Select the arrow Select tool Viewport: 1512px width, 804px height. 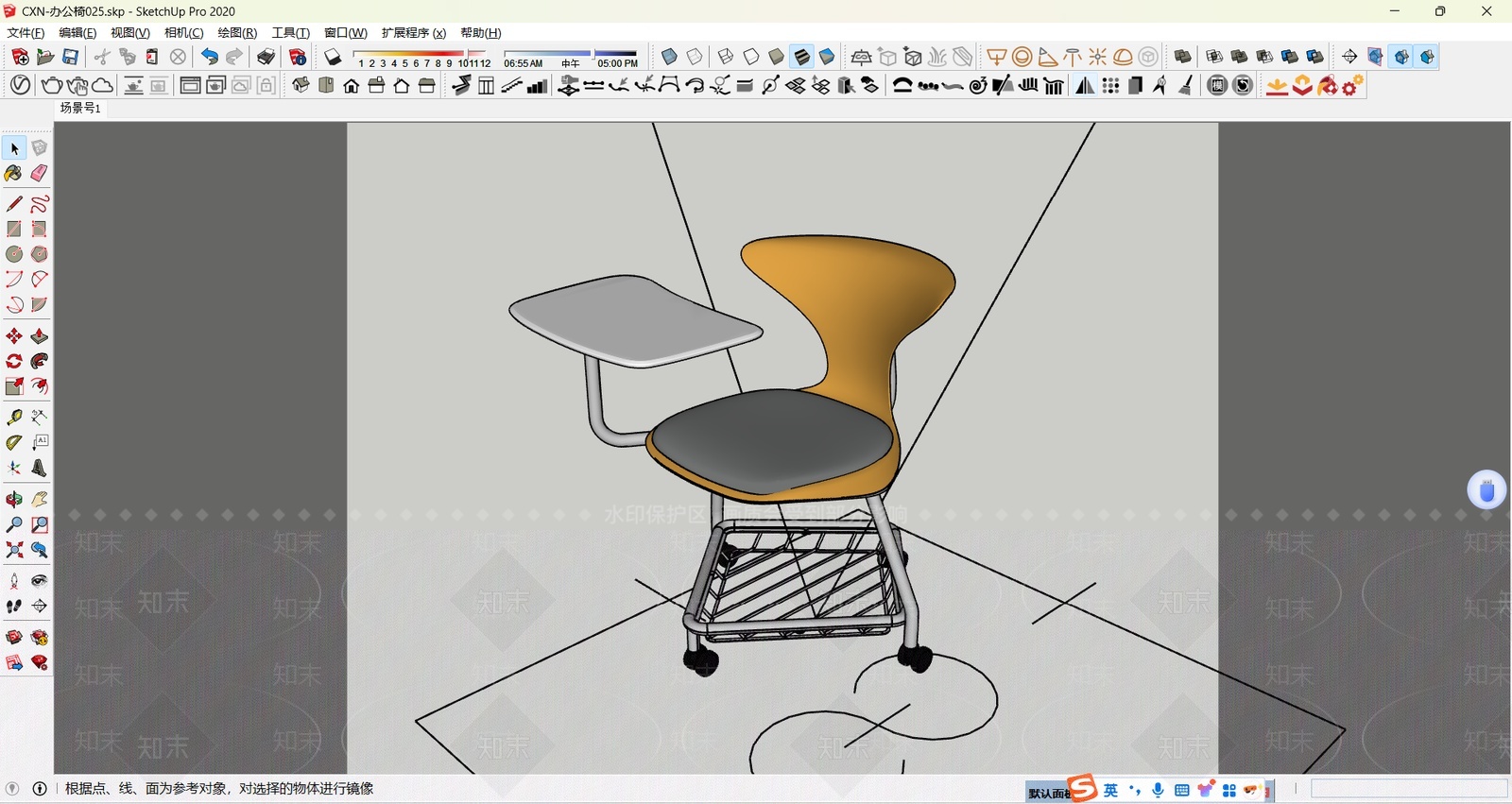(14, 148)
